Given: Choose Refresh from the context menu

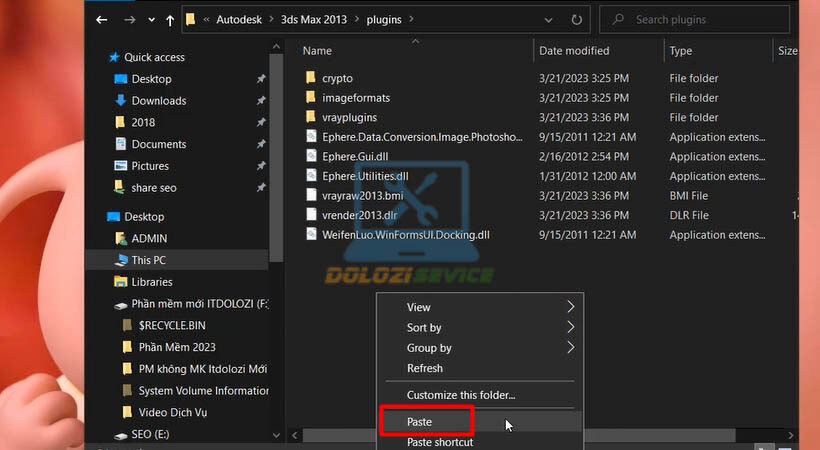Looking at the screenshot, I should click(x=480, y=368).
